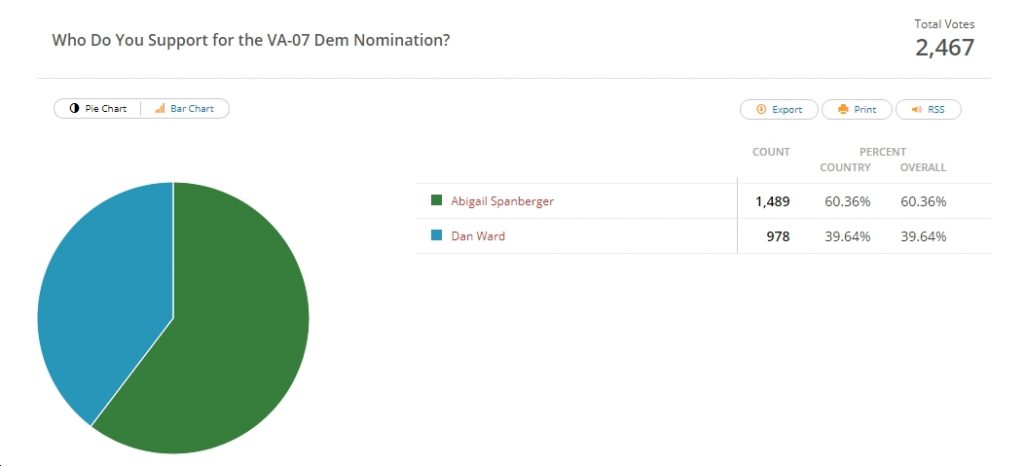Image resolution: width=1024 pixels, height=466 pixels.
Task: Click the Total Votes 2,467 figure
Action: [944, 48]
